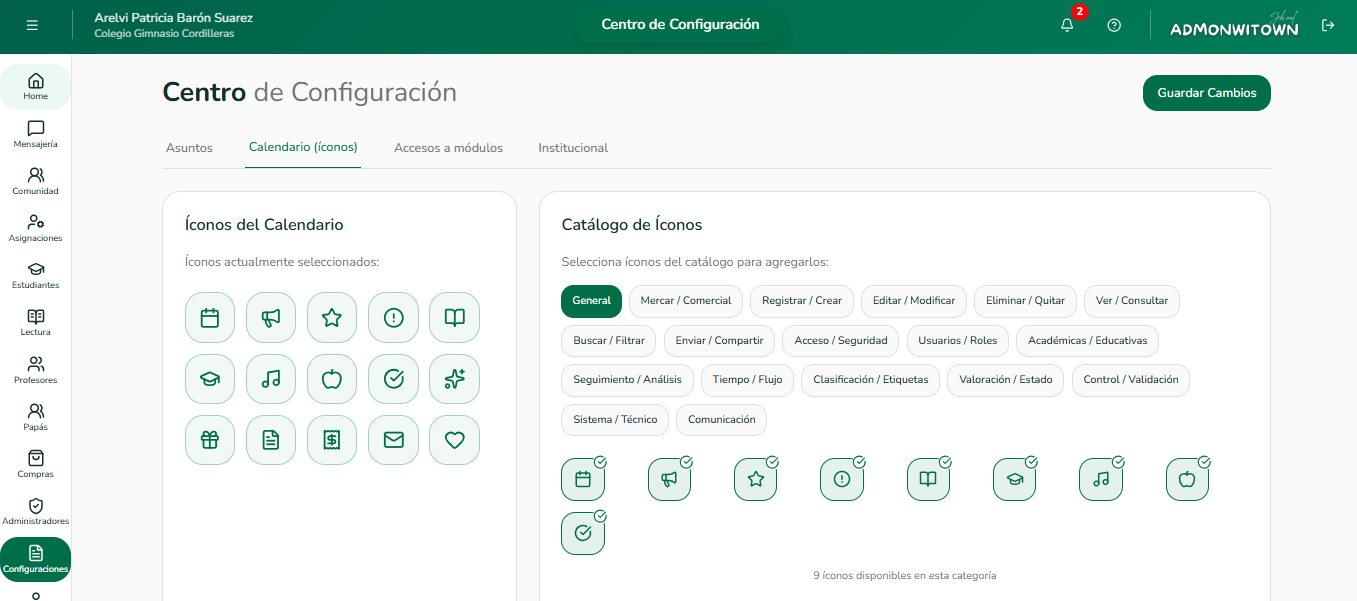Screen dimensions: 1357x601
Task: Filter by Académicas / Educativas category
Action: (1088, 341)
